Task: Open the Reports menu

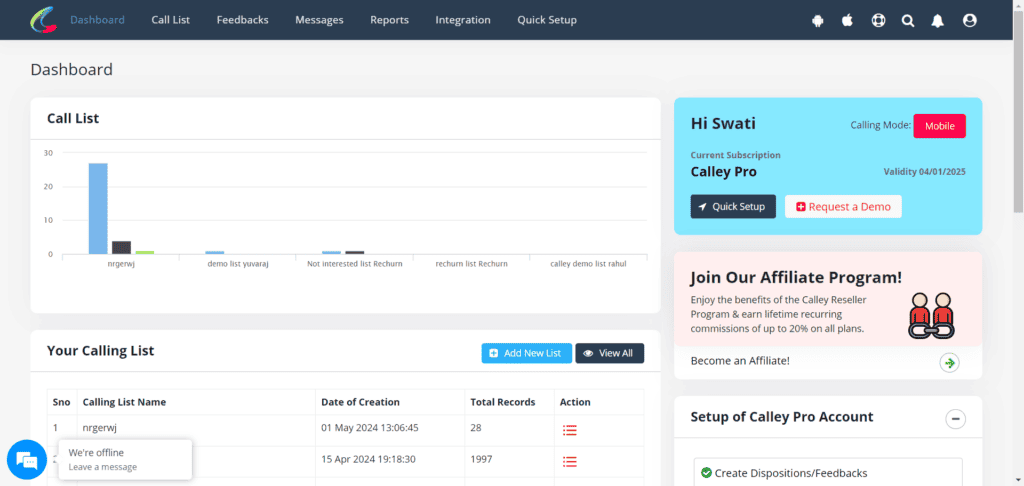Action: coord(389,20)
